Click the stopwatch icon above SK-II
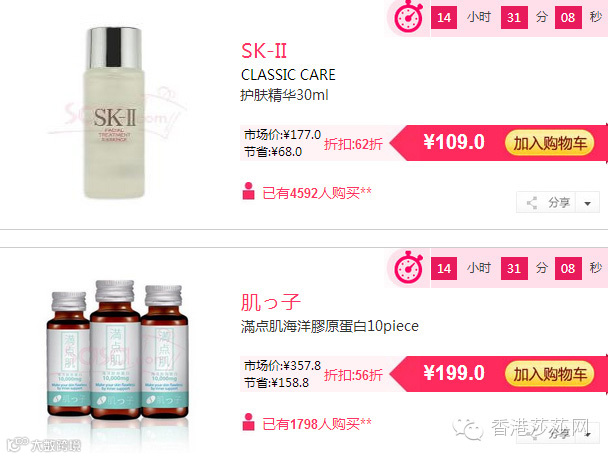This screenshot has height=458, width=608. [408, 16]
